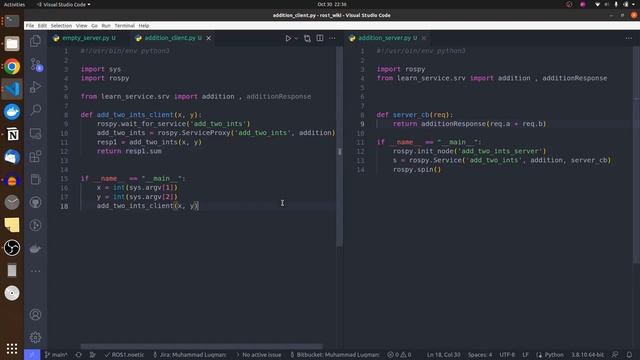
Task: Open the GitHub view in activity bar
Action: 36,202
